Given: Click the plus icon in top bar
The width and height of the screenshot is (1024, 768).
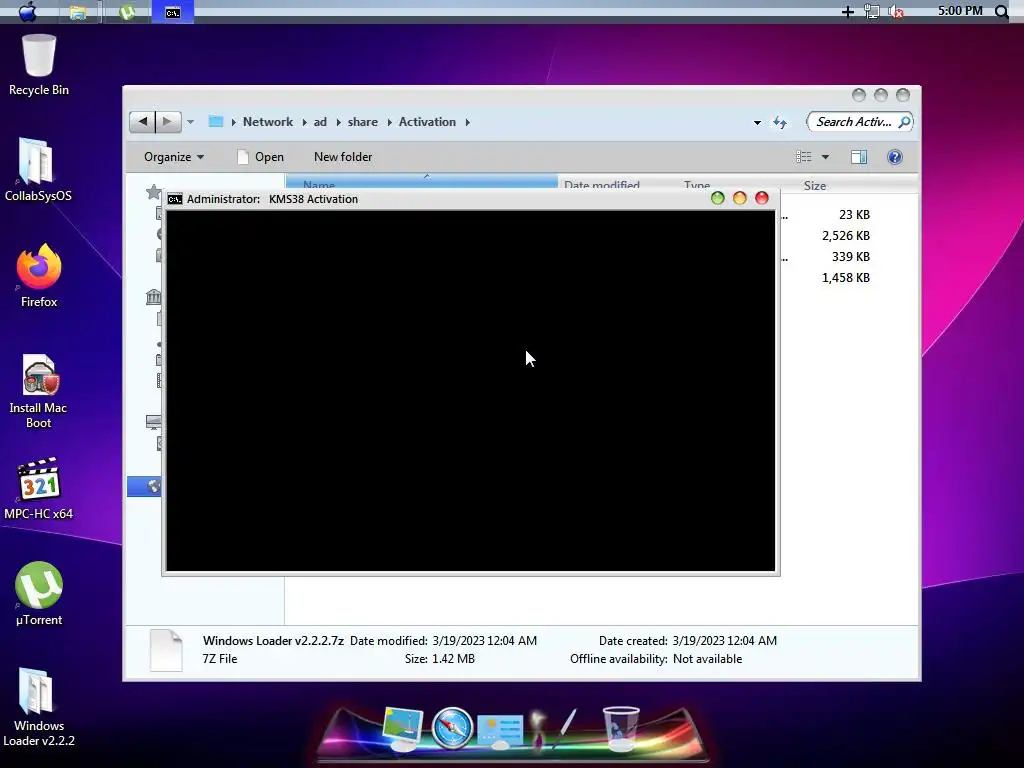Looking at the screenshot, I should click(x=848, y=12).
